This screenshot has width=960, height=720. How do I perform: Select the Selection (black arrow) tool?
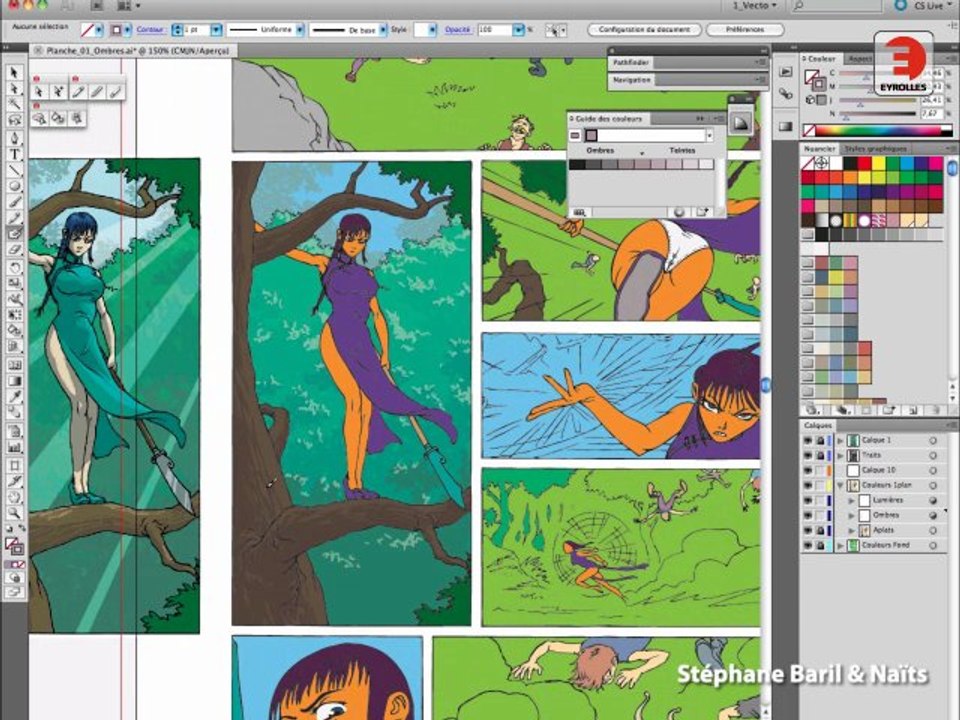(x=14, y=72)
